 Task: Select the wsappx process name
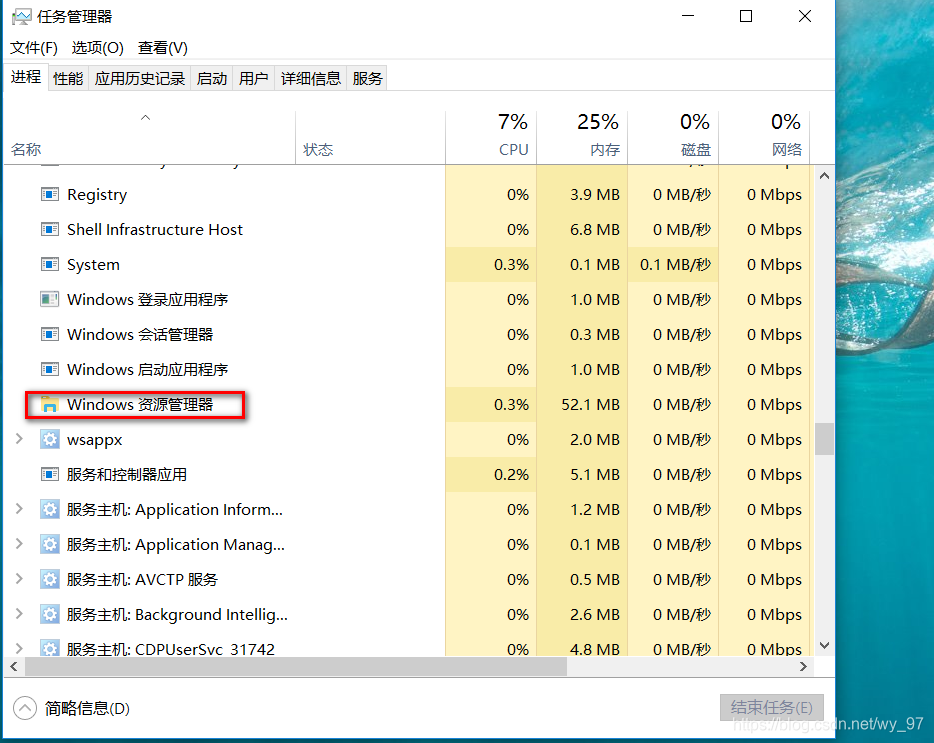point(95,440)
